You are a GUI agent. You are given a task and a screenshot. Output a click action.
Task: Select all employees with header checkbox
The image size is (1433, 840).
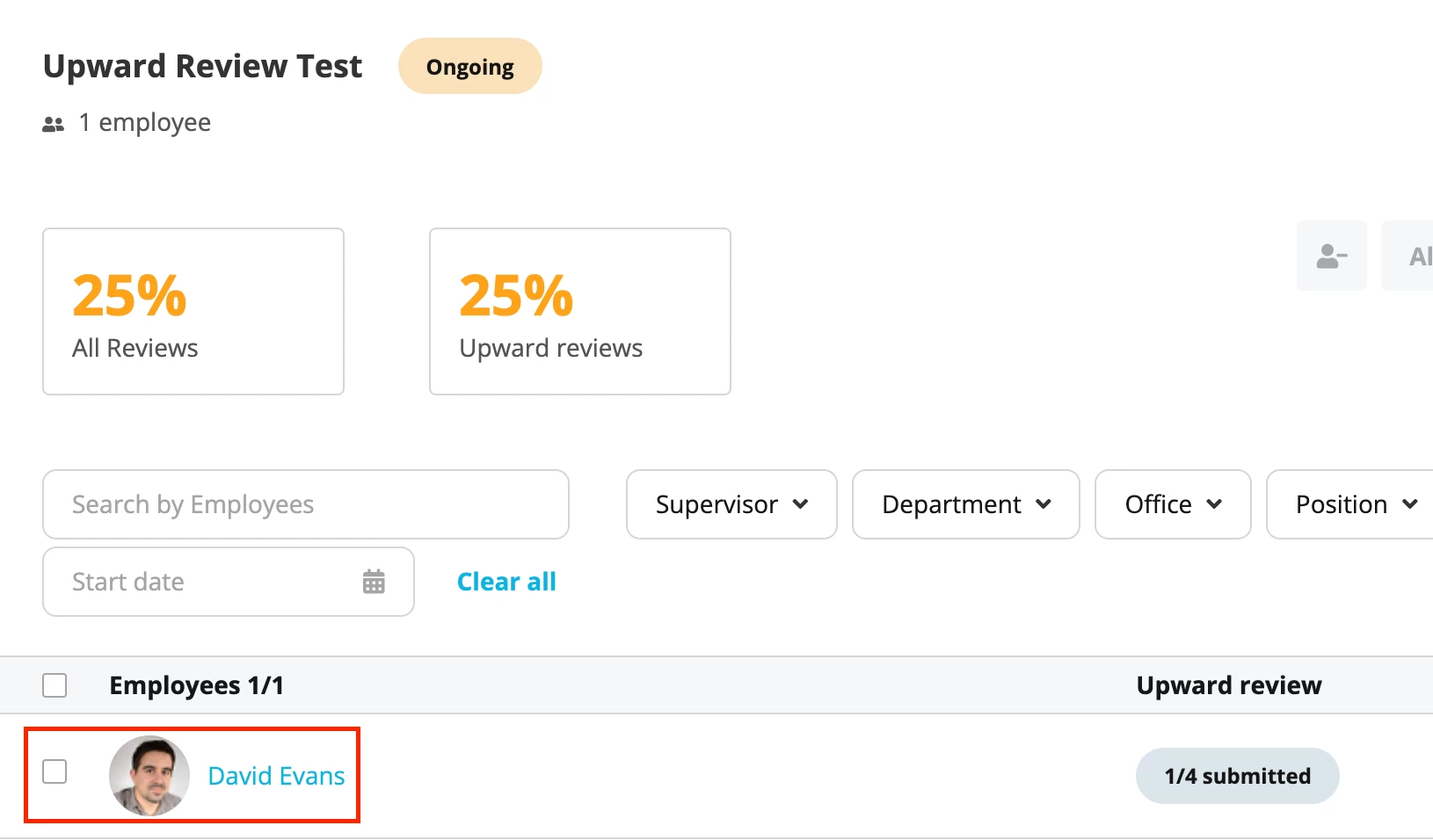point(55,685)
